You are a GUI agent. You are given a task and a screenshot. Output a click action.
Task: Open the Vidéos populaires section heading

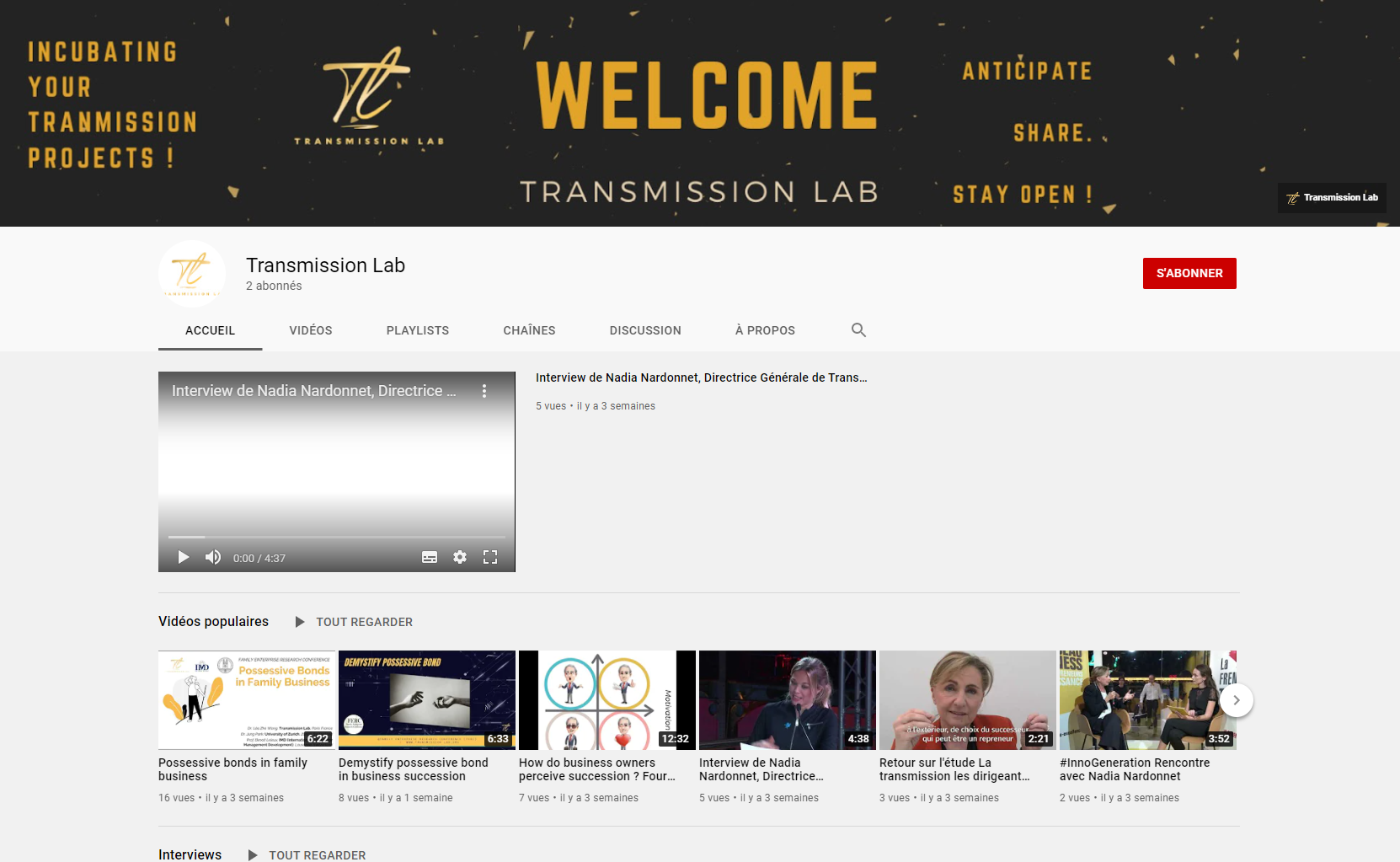pos(213,621)
